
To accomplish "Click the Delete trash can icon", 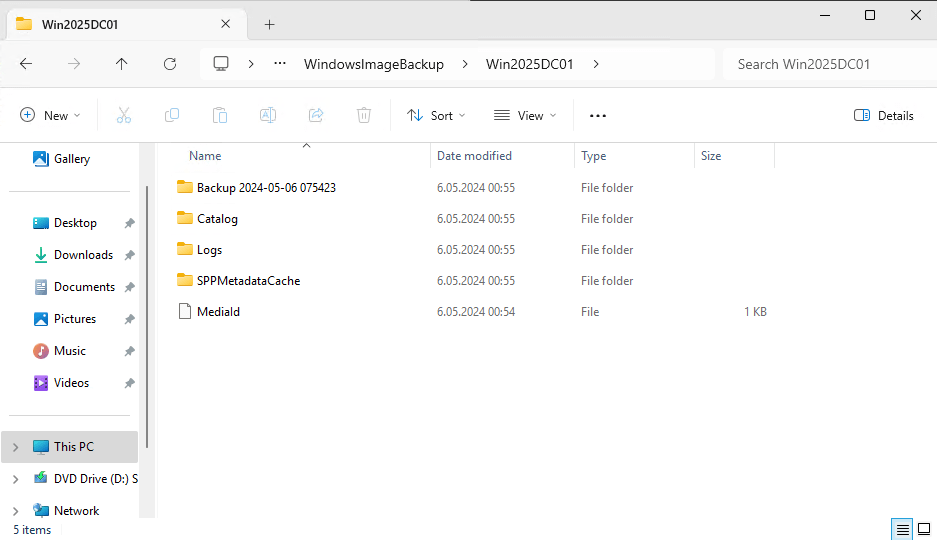I will [x=364, y=116].
